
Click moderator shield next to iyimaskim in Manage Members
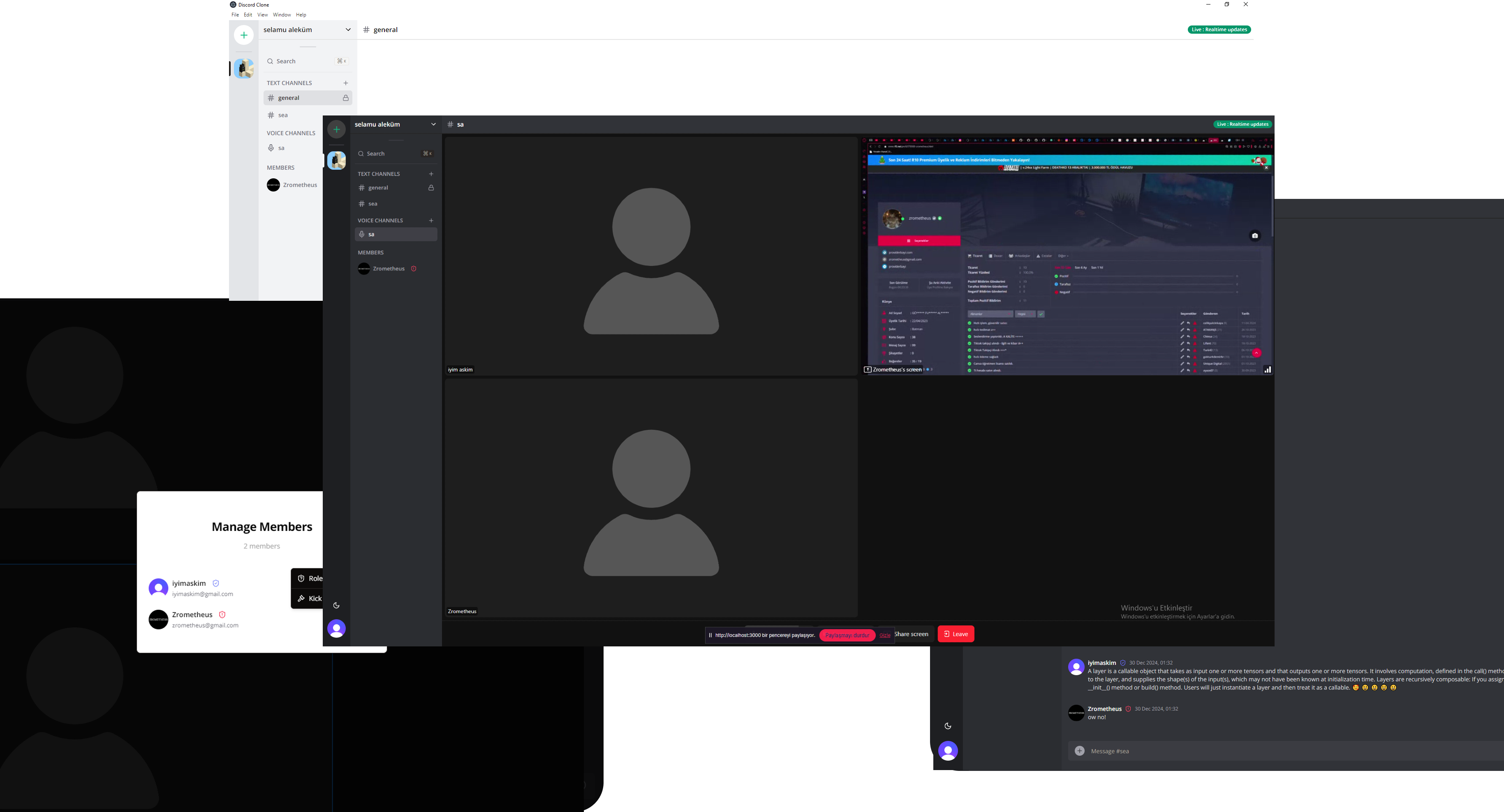[x=216, y=584]
